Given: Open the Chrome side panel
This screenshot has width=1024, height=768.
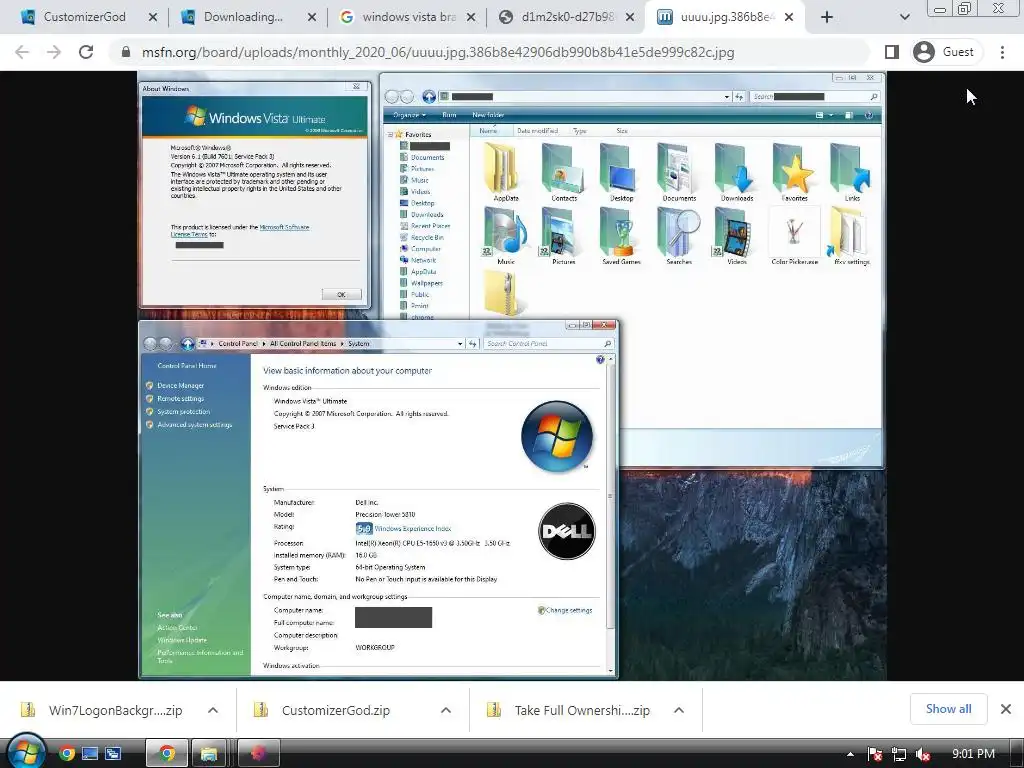Looking at the screenshot, I should point(891,52).
